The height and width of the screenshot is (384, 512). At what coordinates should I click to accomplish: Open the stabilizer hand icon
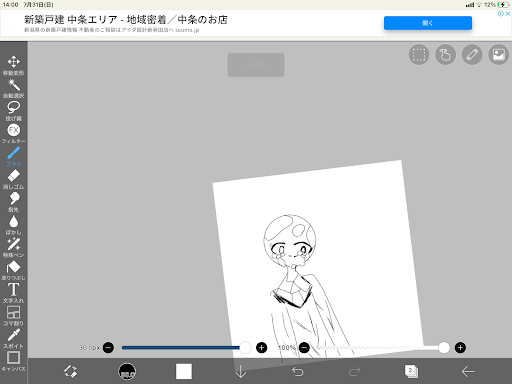tap(445, 55)
